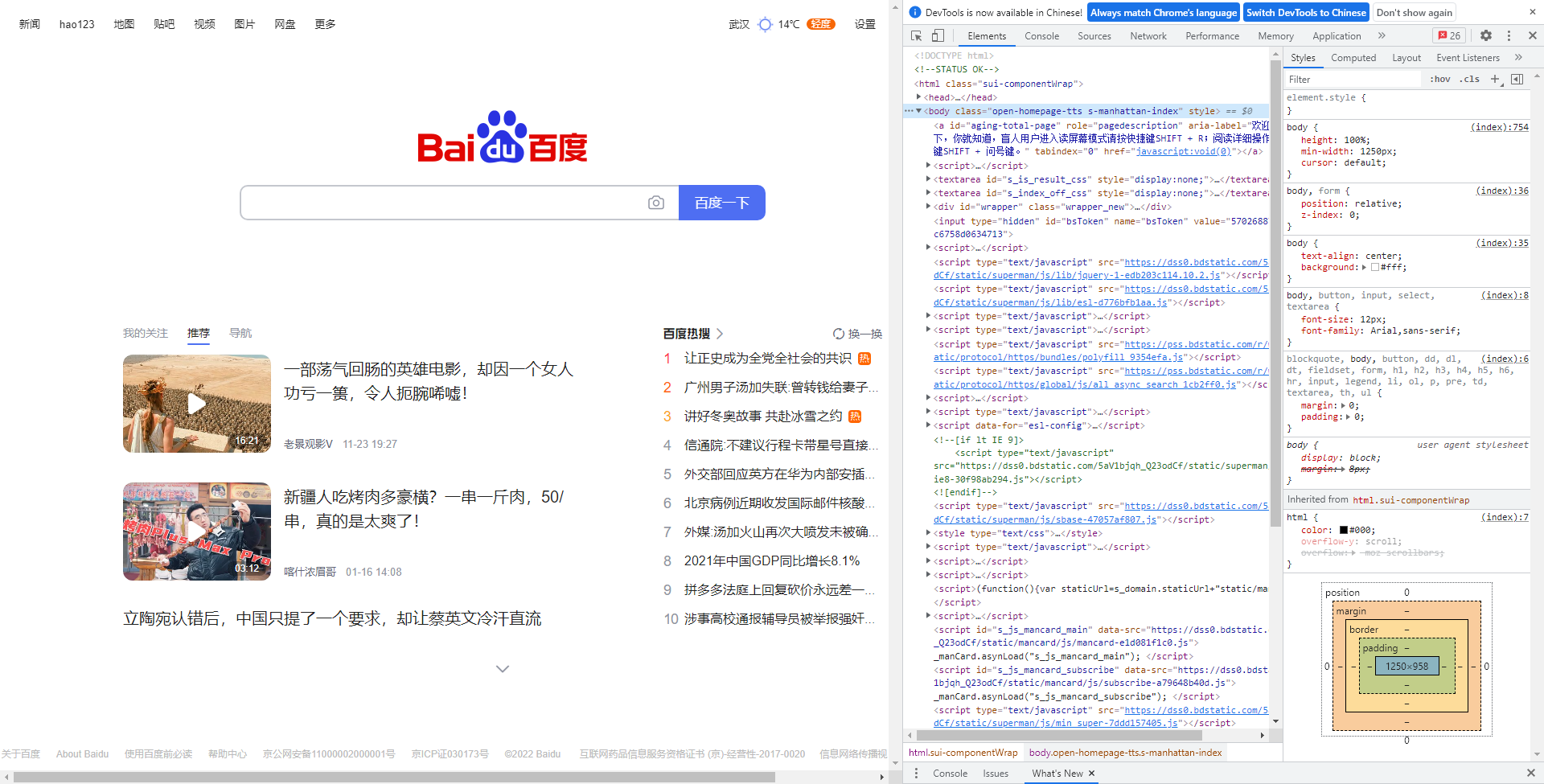The width and height of the screenshot is (1544, 784).
Task: Toggle the .cls class editor
Action: coord(1470,79)
